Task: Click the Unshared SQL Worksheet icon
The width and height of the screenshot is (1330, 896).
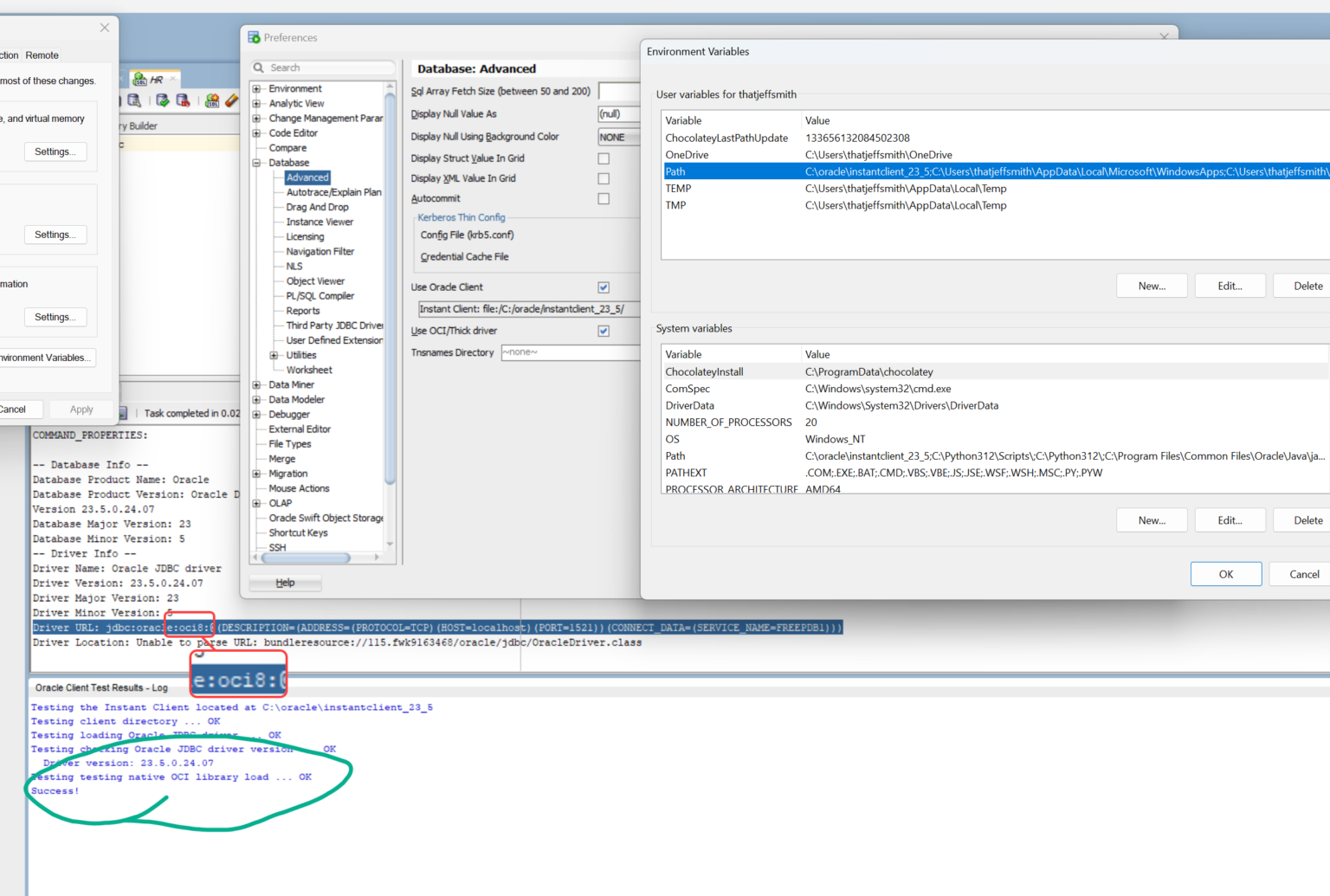Action: (212, 100)
